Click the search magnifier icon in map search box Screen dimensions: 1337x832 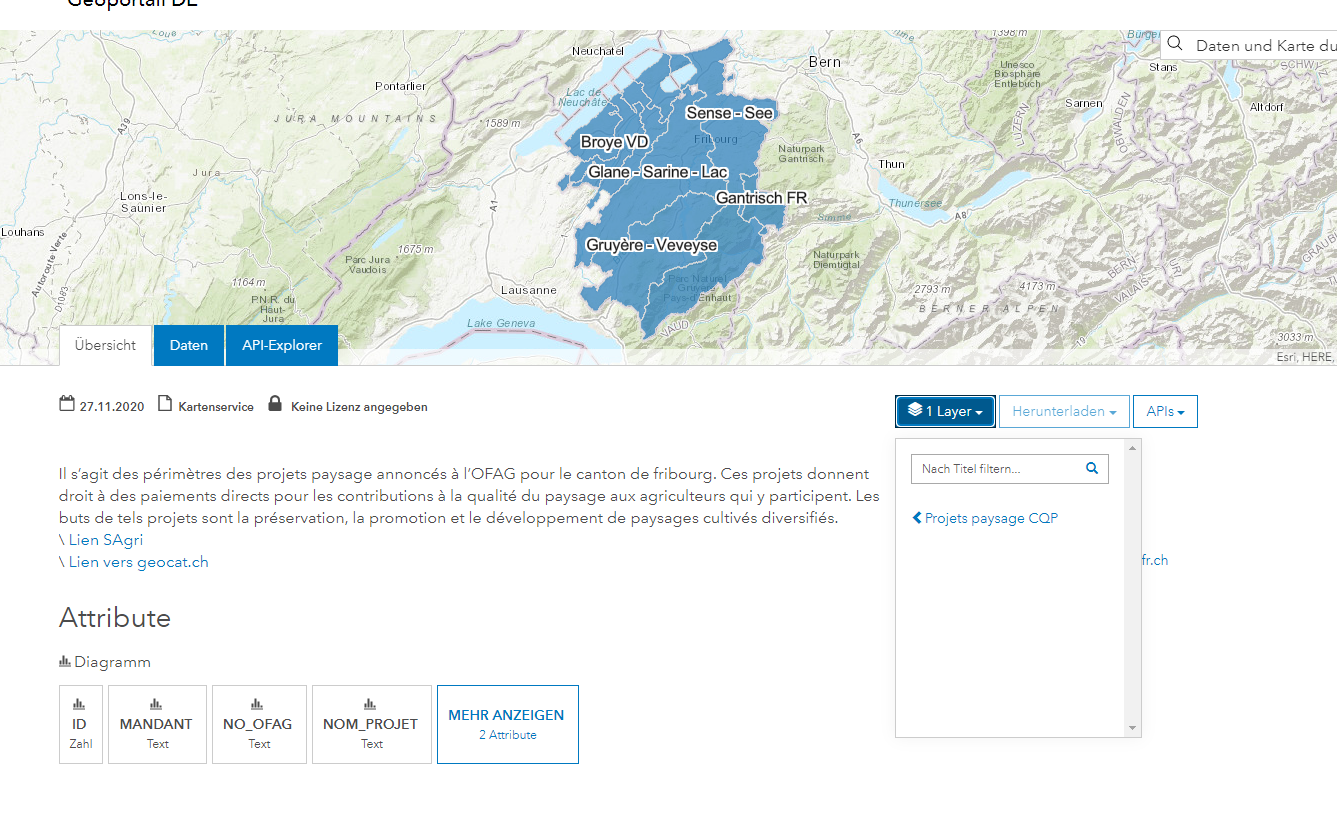click(1176, 44)
